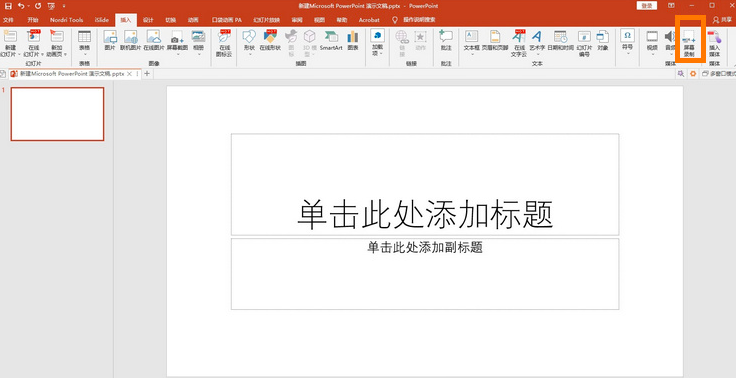The image size is (736, 378).
Task: Insert a new slide with 新建幻灯片
Action: pyautogui.click(x=10, y=43)
